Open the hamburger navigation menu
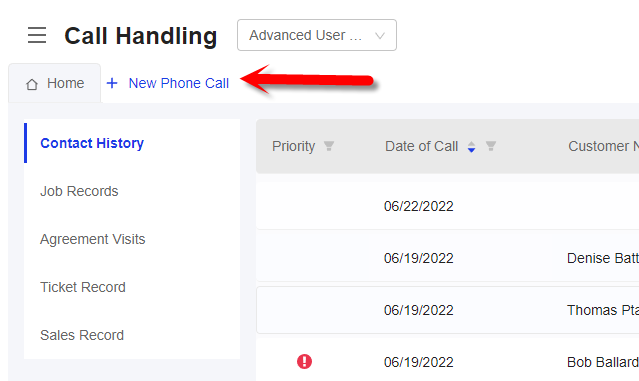639x381 pixels. (37, 35)
